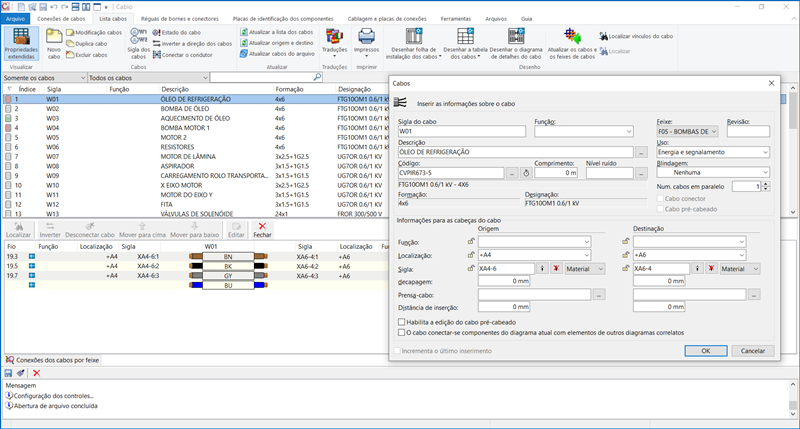The width and height of the screenshot is (800, 429).
Task: Click the red X Fechar icon
Action: coord(262,227)
